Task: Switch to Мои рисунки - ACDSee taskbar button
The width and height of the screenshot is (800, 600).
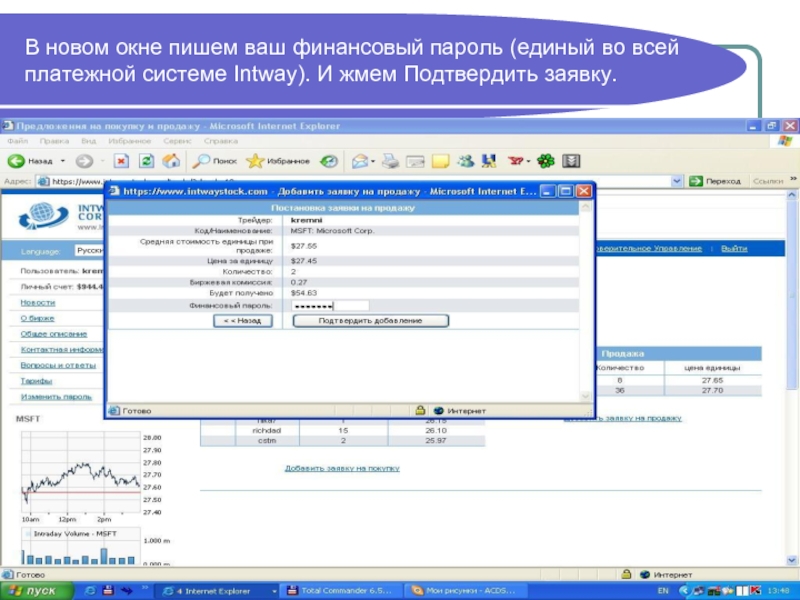Action: [465, 591]
